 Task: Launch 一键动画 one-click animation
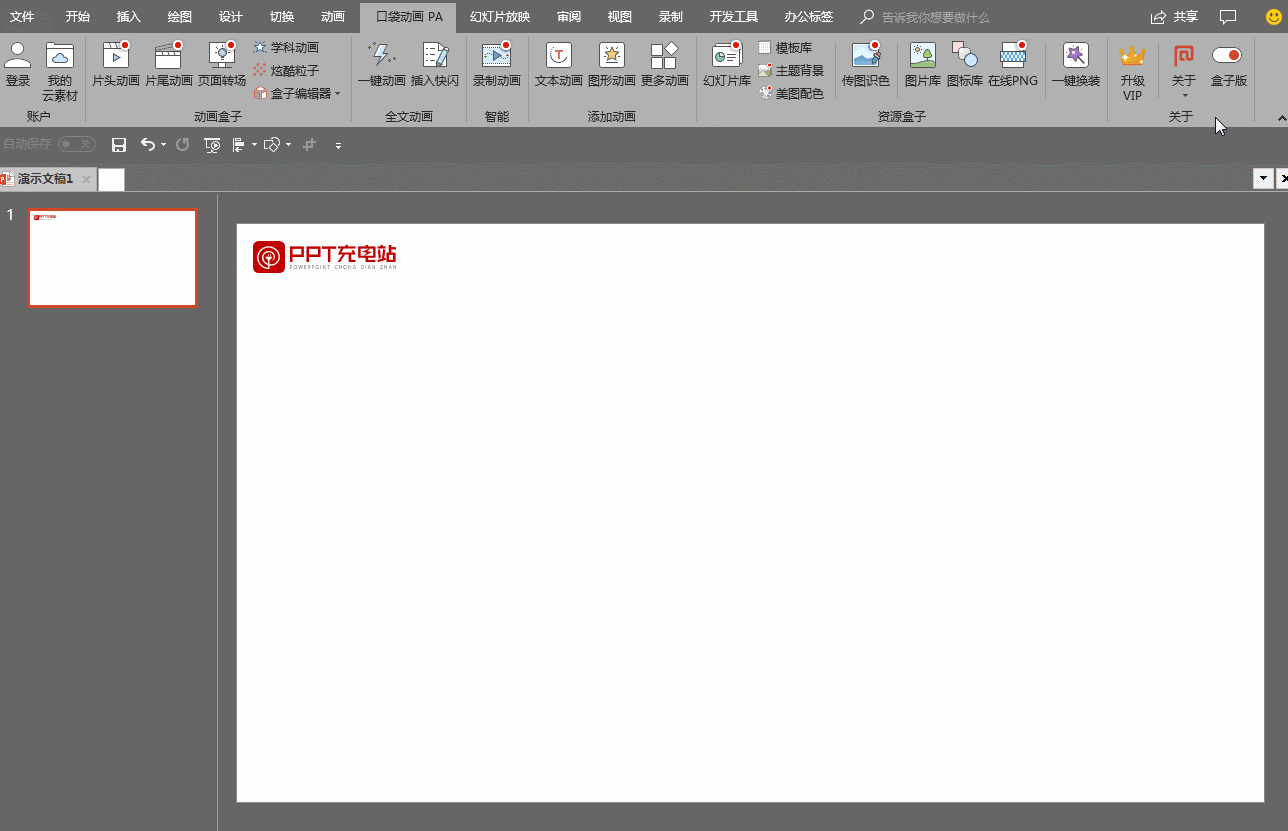pyautogui.click(x=381, y=64)
